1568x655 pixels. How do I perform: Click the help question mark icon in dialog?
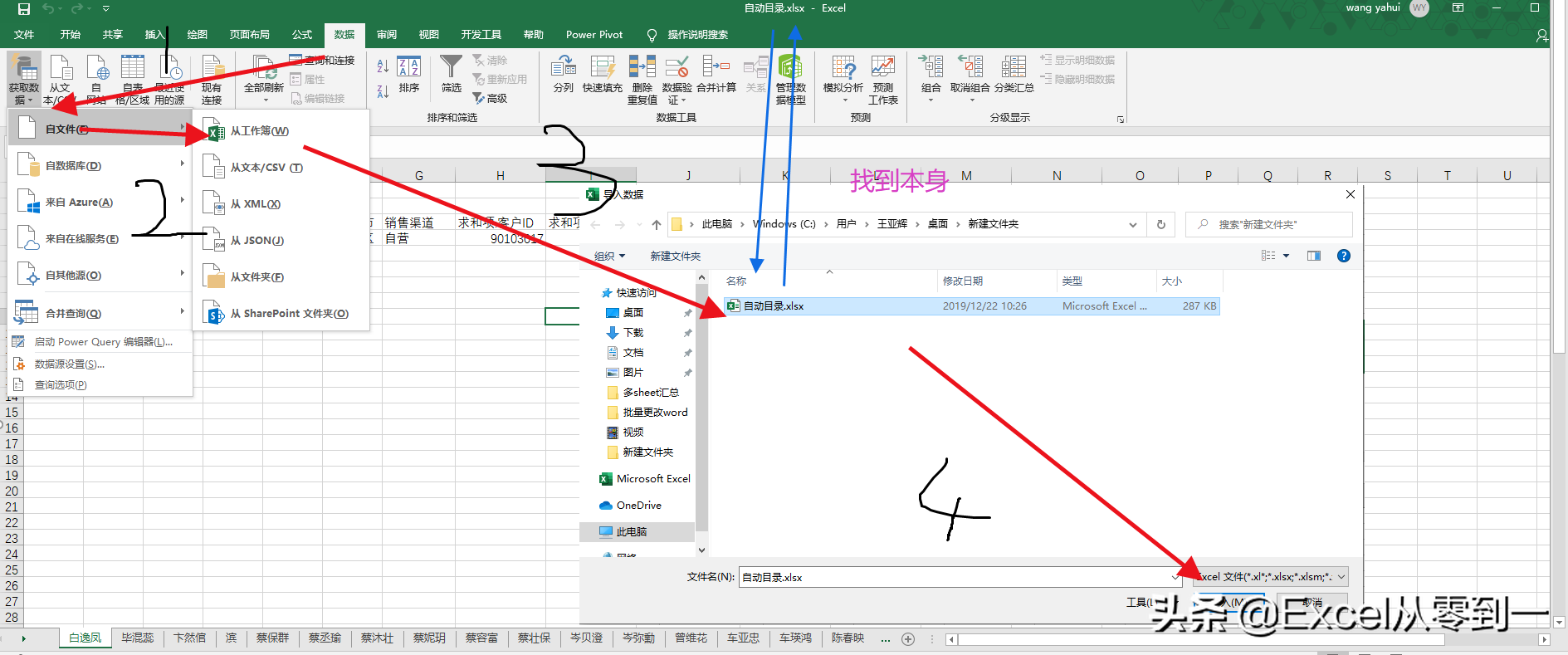(1344, 256)
